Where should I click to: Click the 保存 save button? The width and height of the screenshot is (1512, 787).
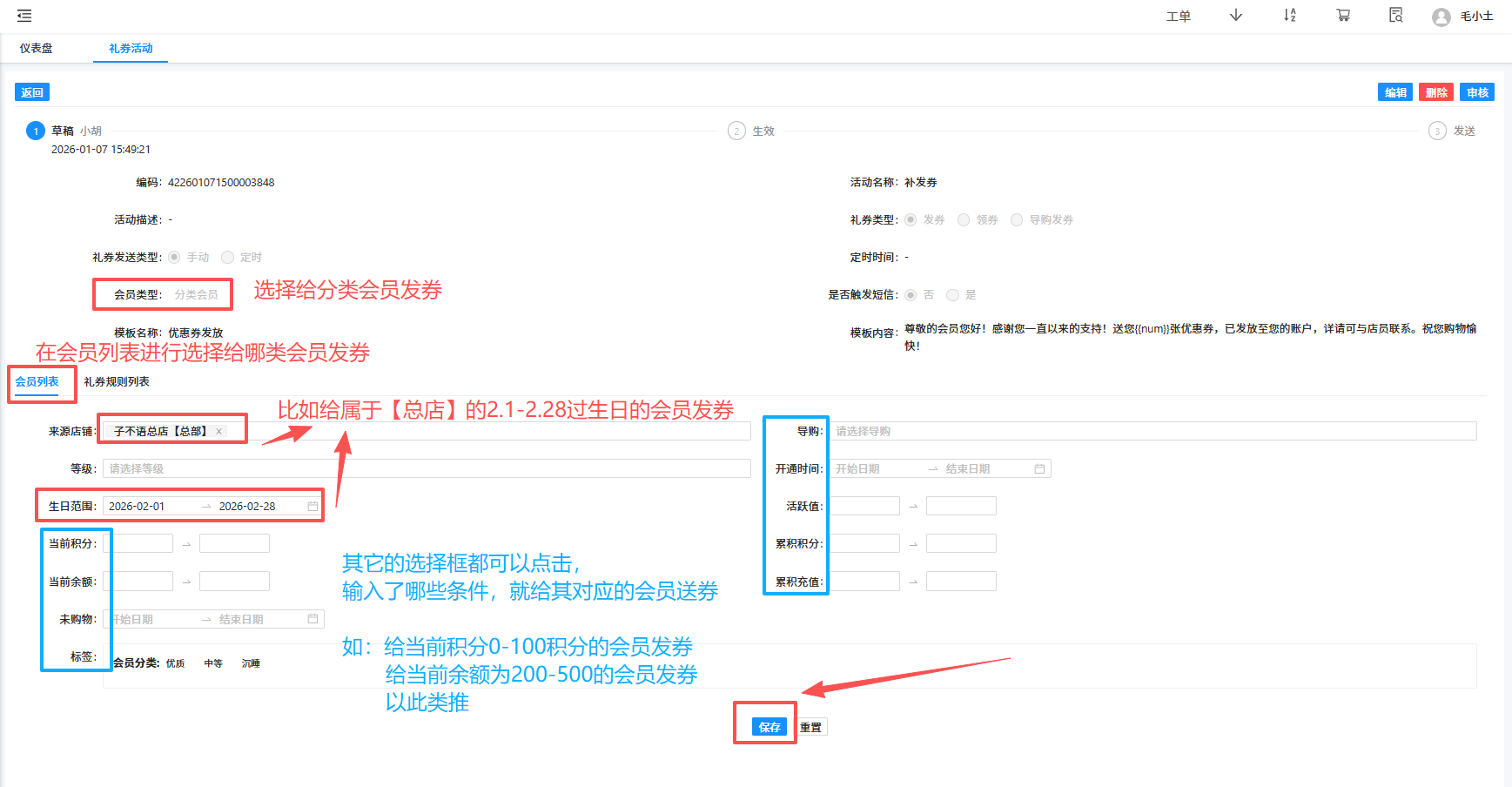pos(769,727)
